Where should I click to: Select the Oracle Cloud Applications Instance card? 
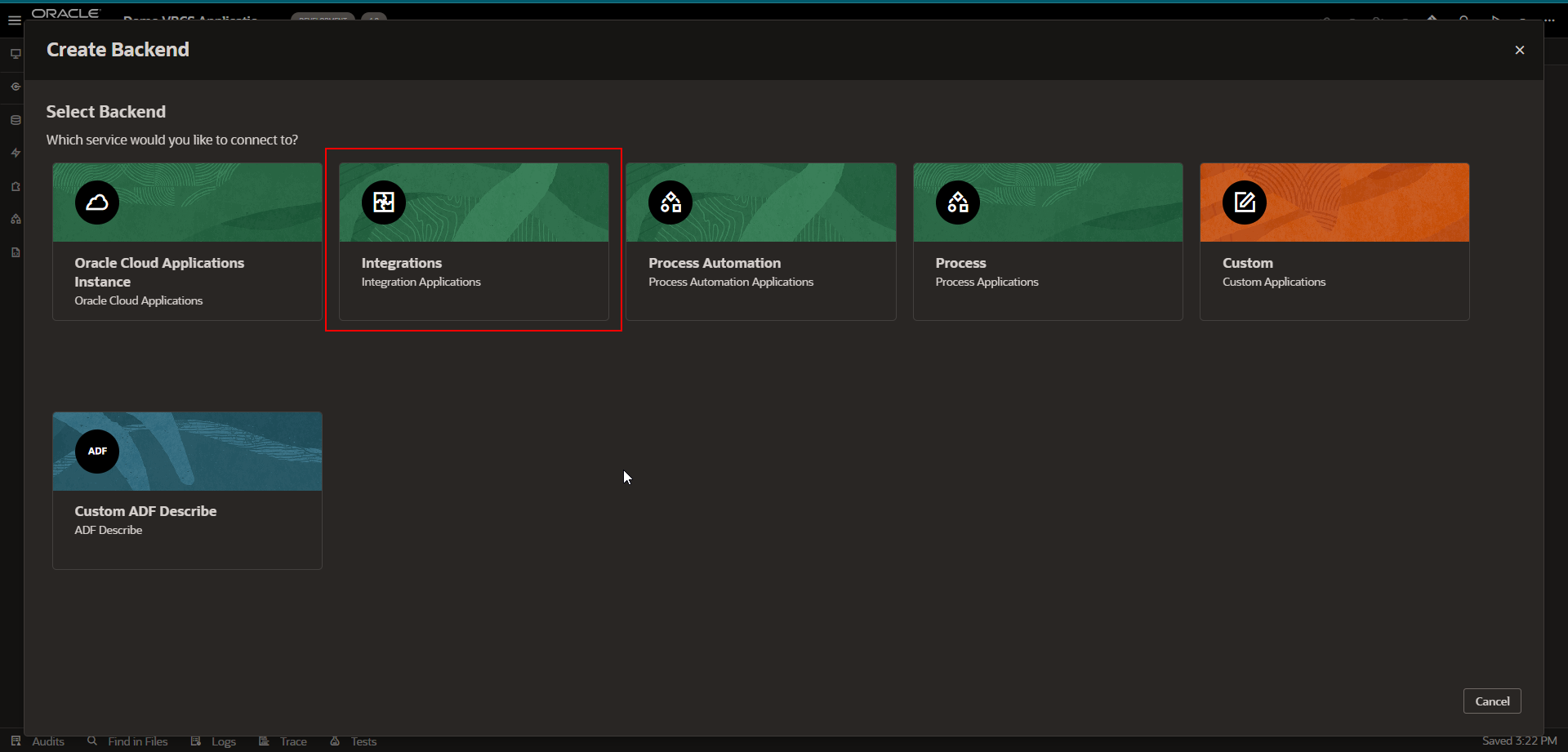[x=187, y=242]
